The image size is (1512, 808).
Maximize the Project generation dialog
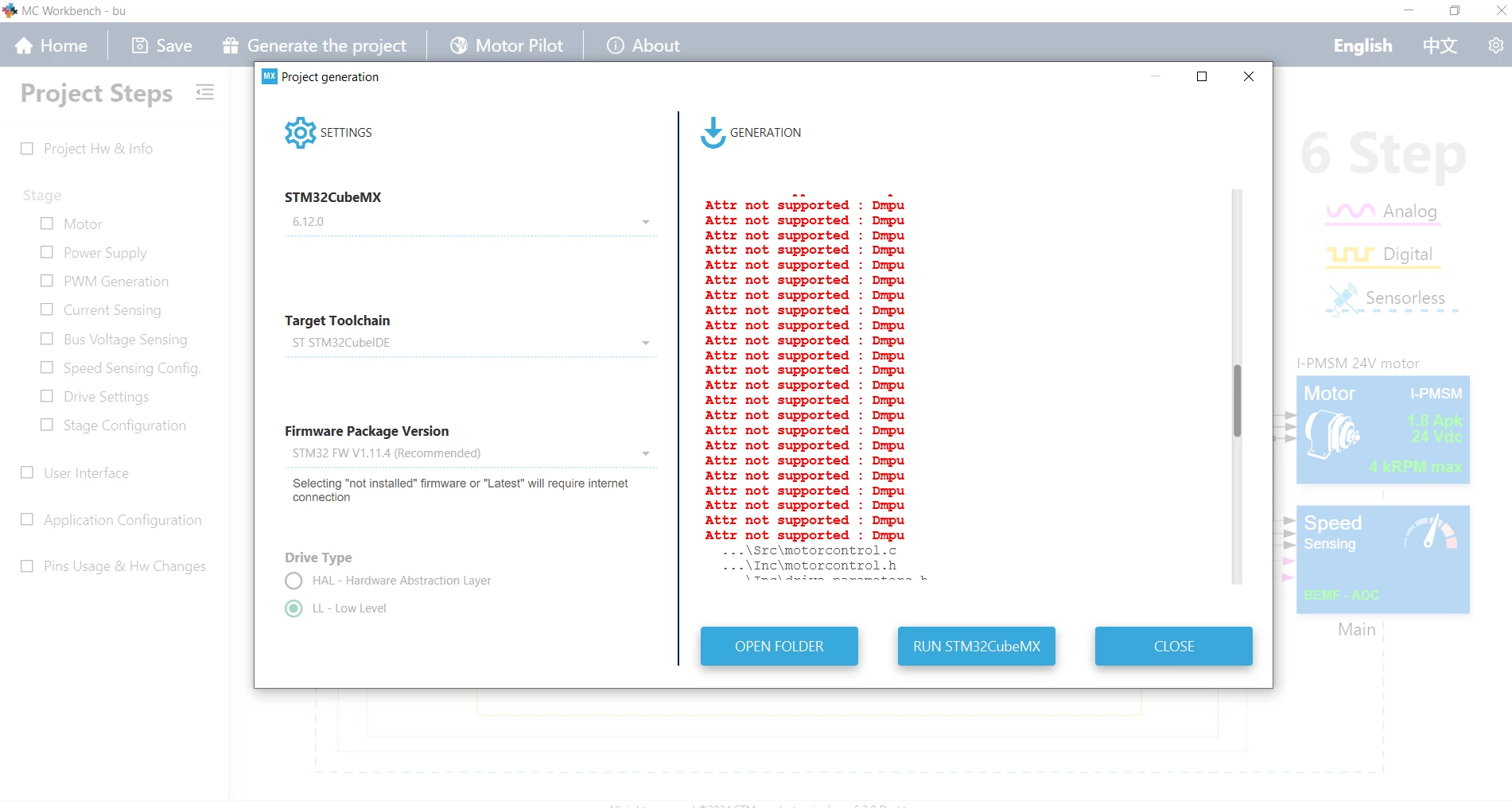tap(1202, 76)
